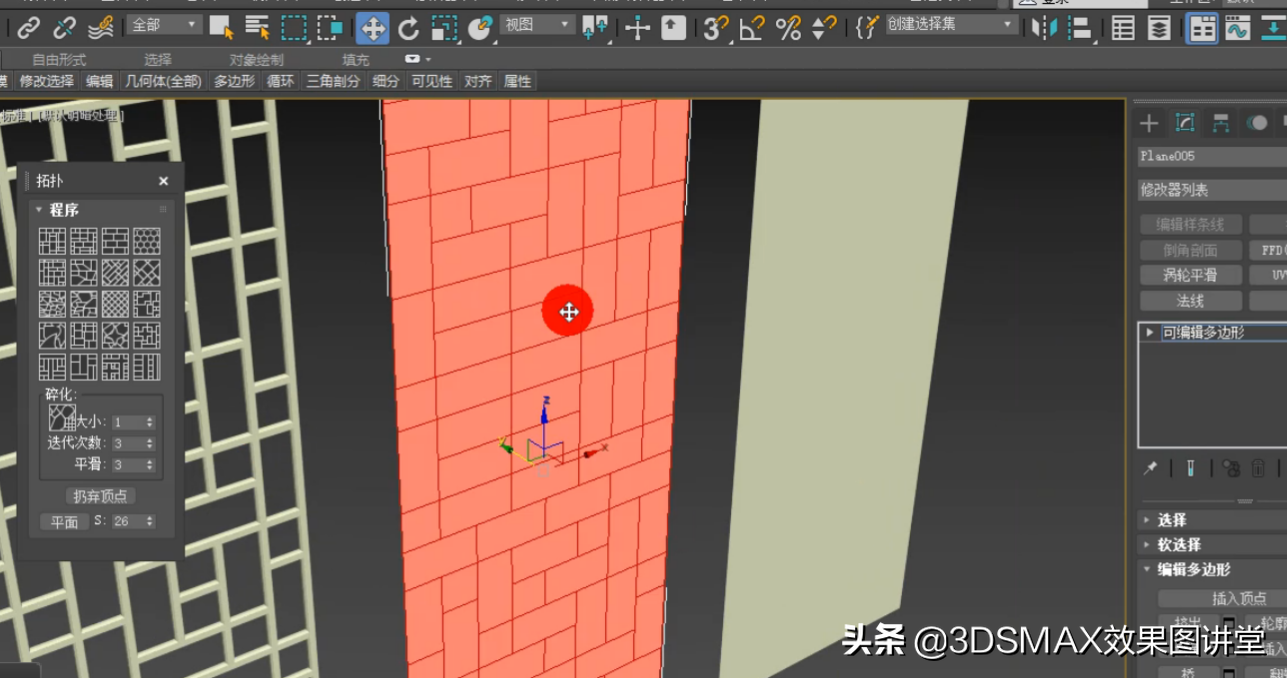
Task: Click the 平滑 value field
Action: click(127, 465)
